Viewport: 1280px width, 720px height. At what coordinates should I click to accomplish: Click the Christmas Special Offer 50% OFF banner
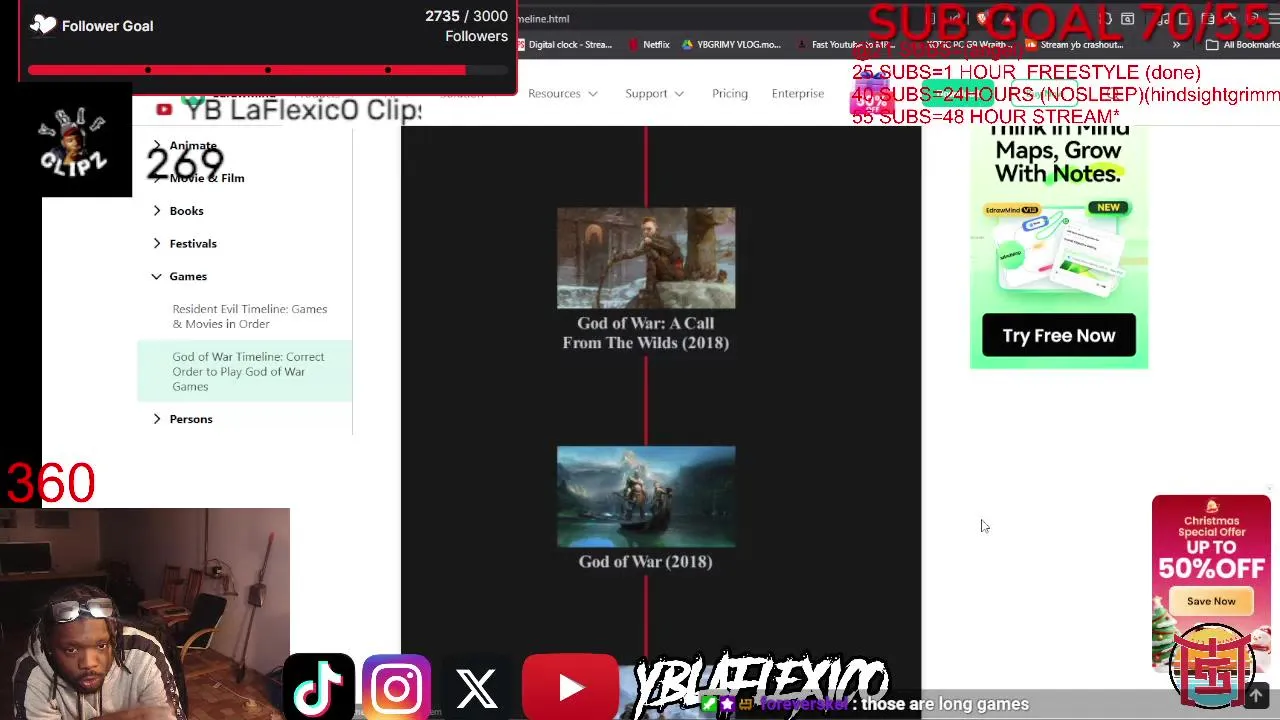(x=1211, y=582)
